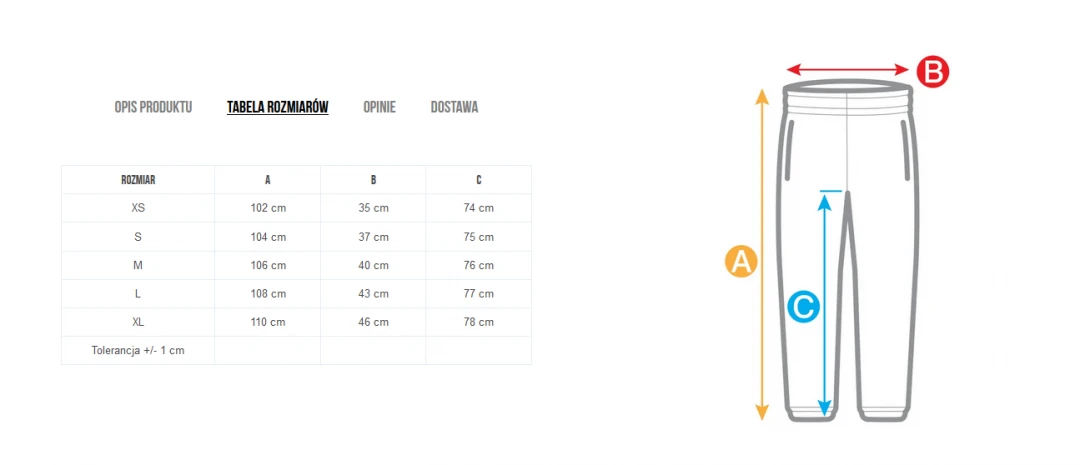Click the 75 cm cell for size S
Image resolution: width=1080 pixels, height=465 pixels.
479,237
